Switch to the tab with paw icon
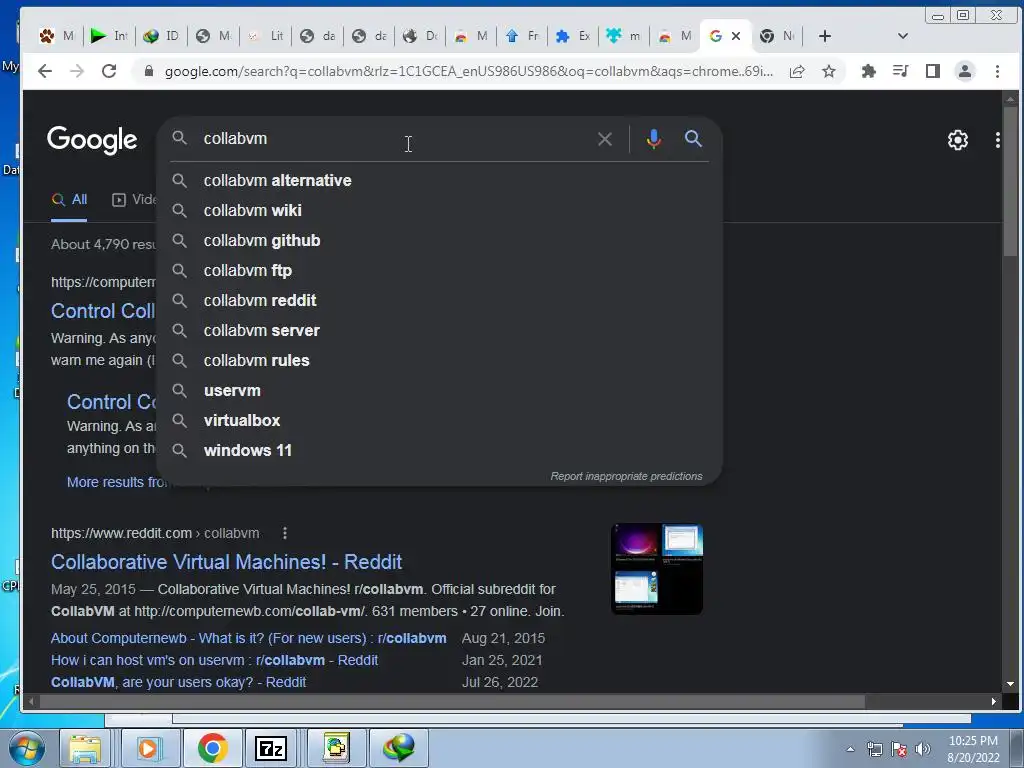 (x=57, y=36)
